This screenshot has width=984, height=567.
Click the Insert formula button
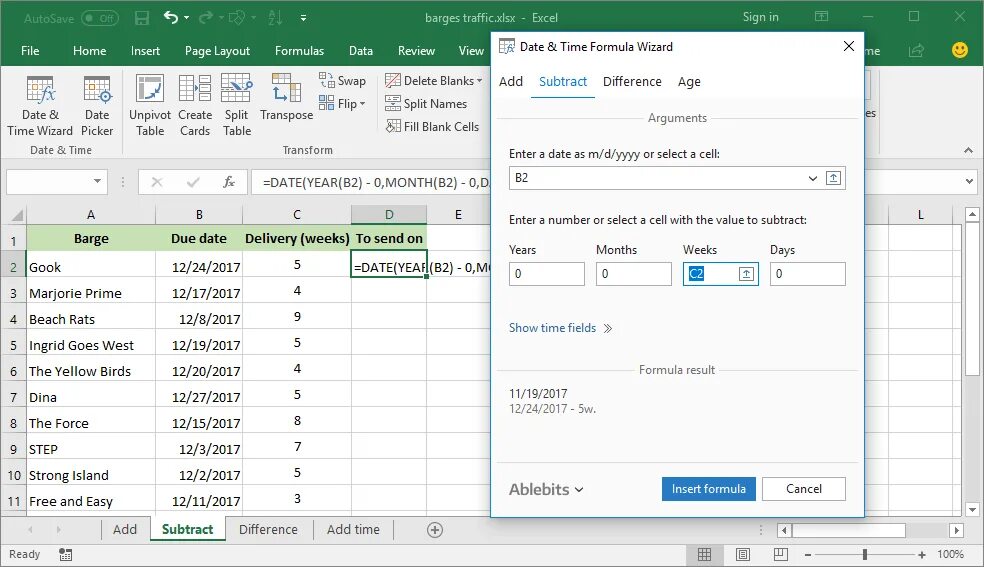click(x=709, y=489)
